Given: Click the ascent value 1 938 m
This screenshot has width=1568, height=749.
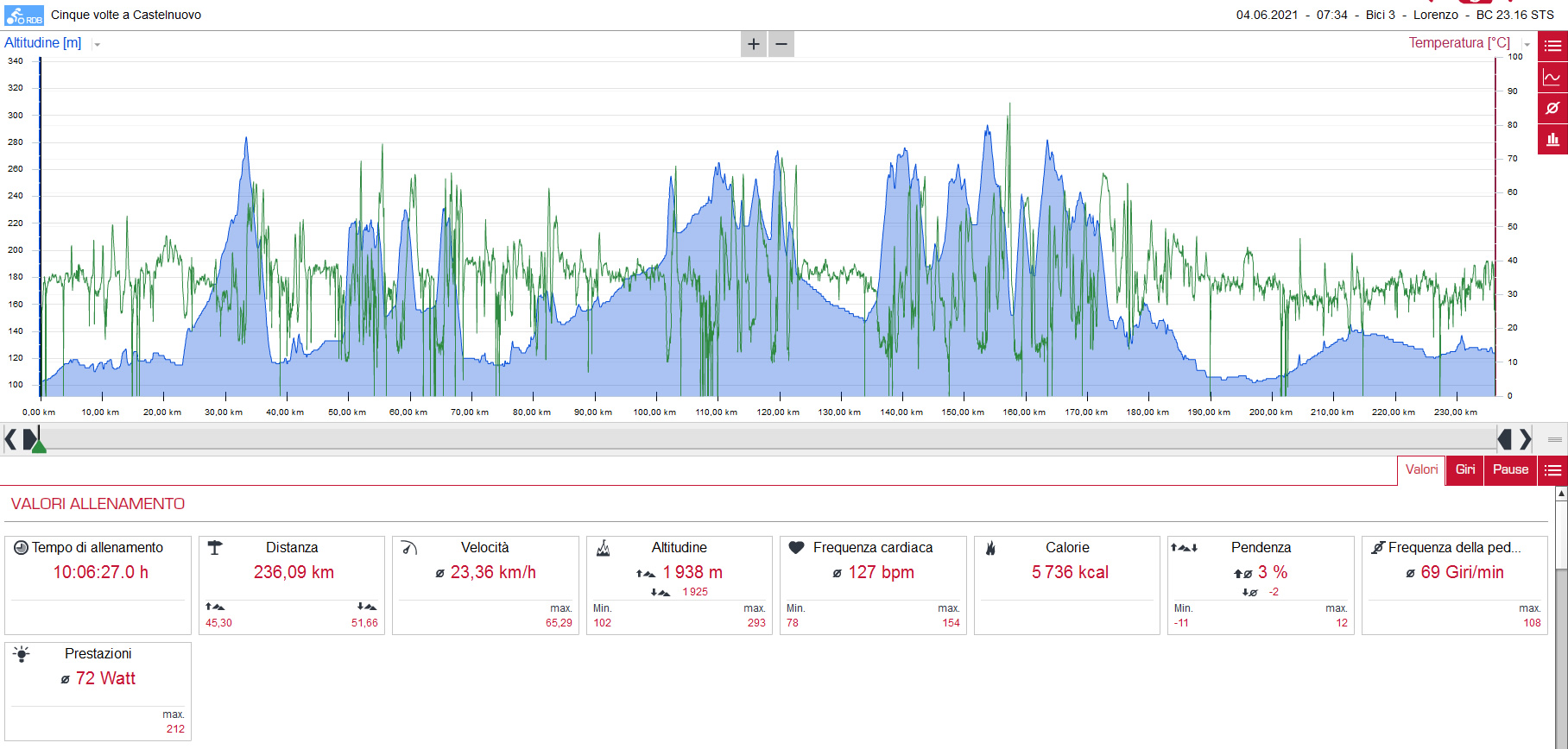Looking at the screenshot, I should [692, 573].
